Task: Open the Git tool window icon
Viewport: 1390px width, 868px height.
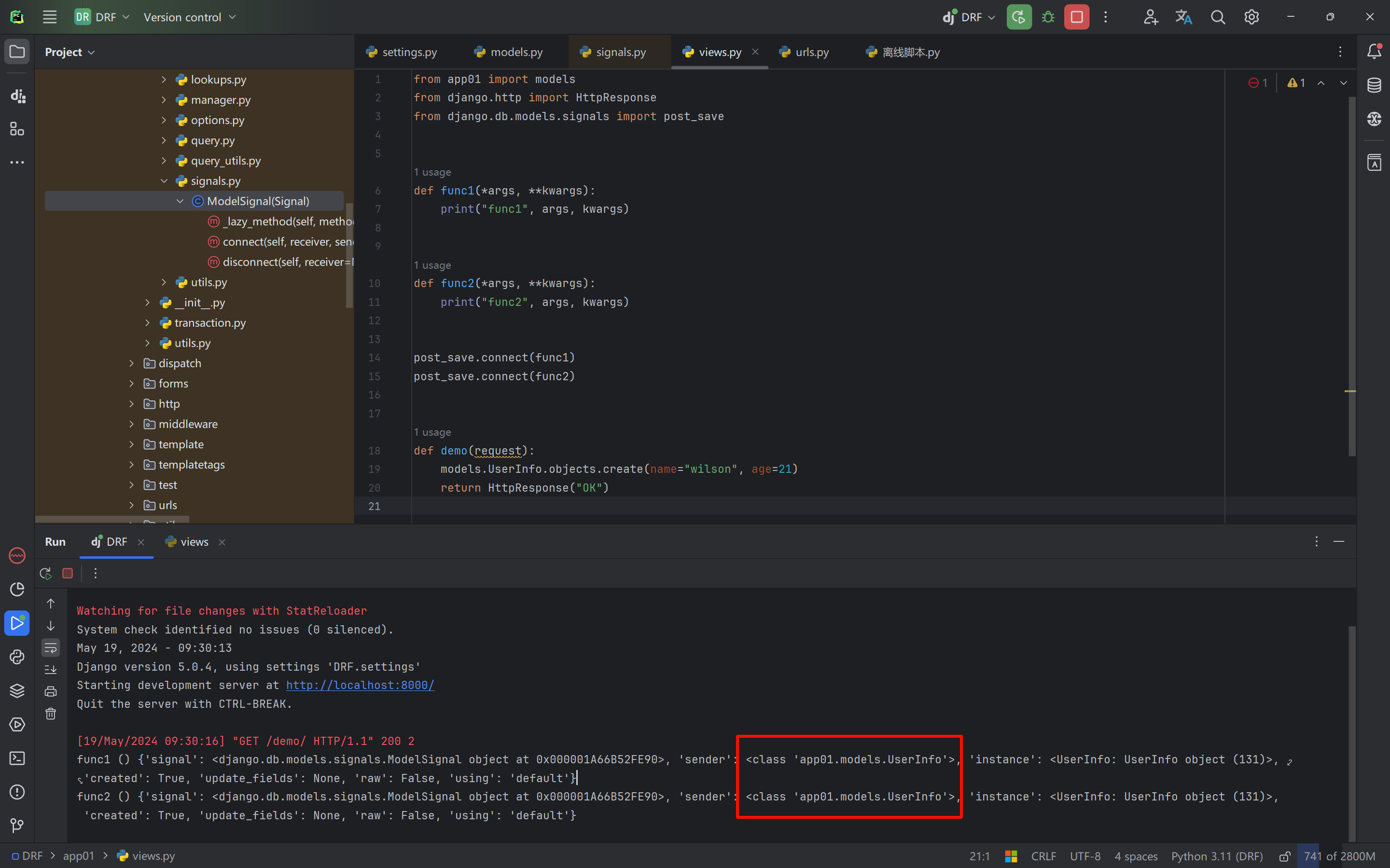Action: pos(17,826)
